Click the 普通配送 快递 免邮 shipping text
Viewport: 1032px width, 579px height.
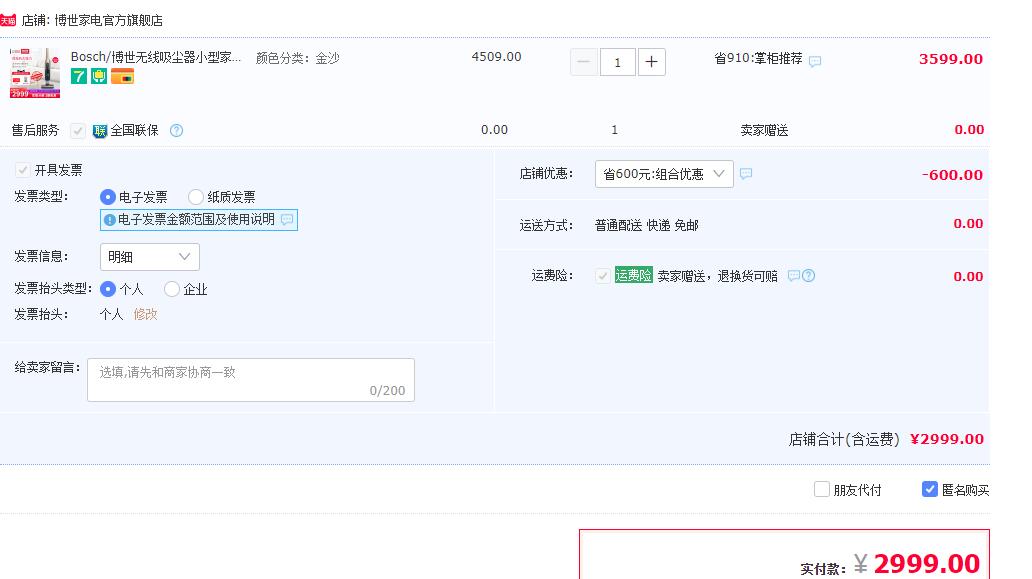[x=646, y=225]
